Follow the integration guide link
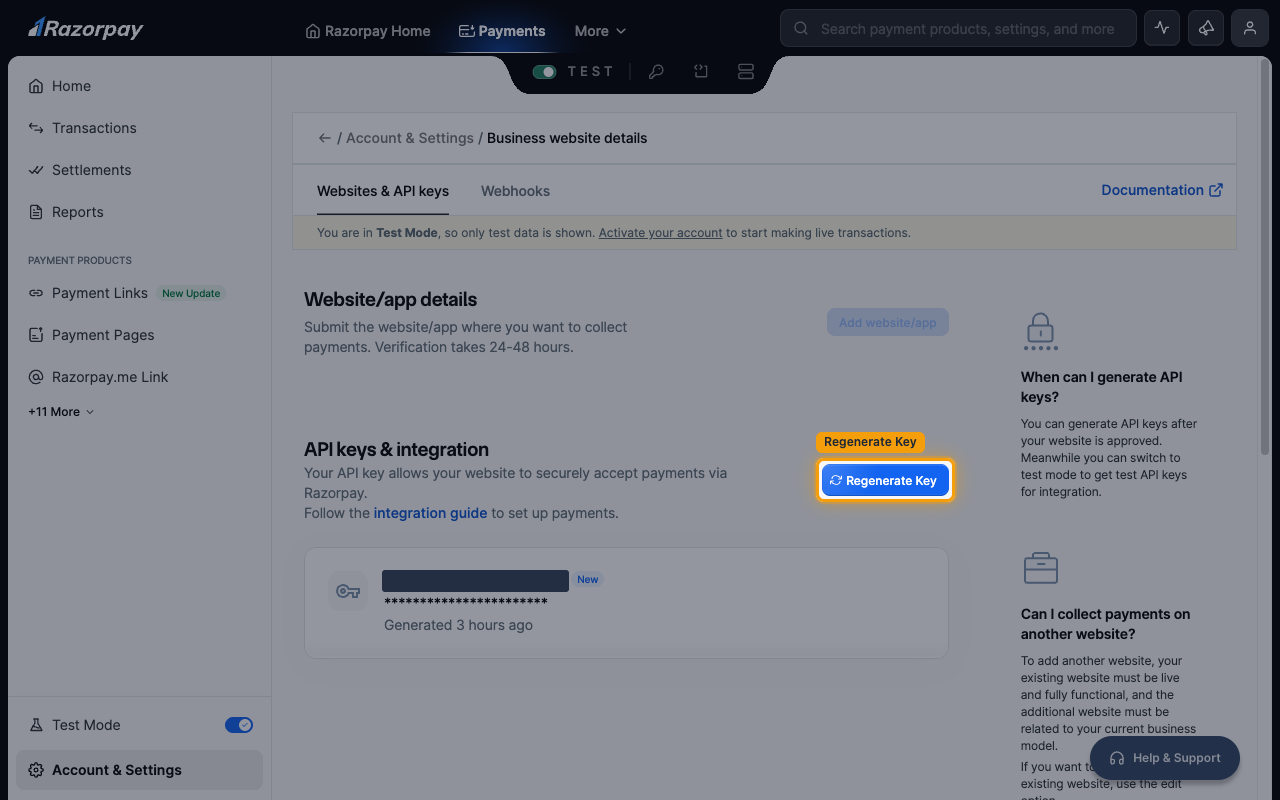 click(430, 513)
